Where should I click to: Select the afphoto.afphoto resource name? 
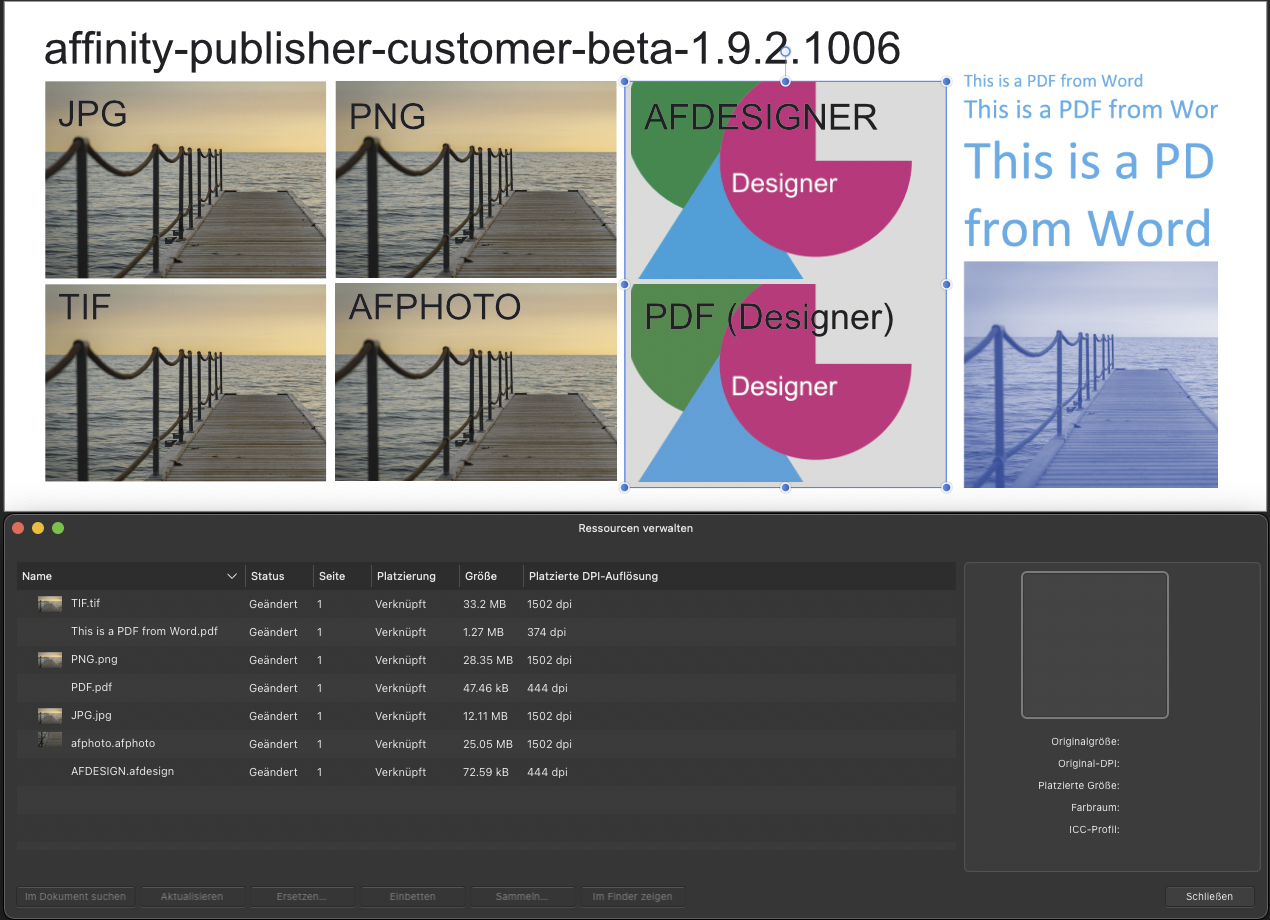pyautogui.click(x=113, y=744)
